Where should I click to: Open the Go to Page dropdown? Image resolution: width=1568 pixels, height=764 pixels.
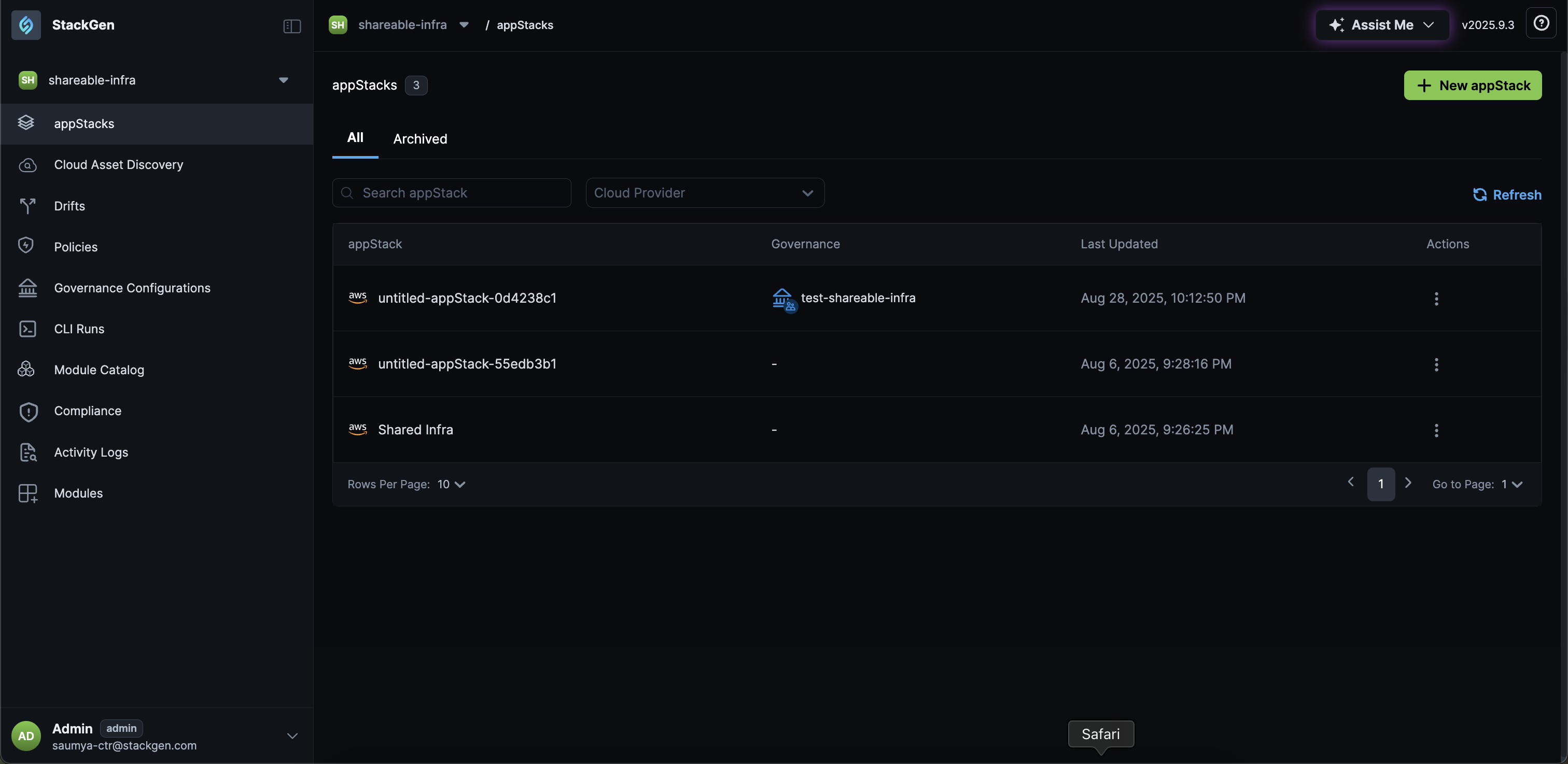point(1511,484)
